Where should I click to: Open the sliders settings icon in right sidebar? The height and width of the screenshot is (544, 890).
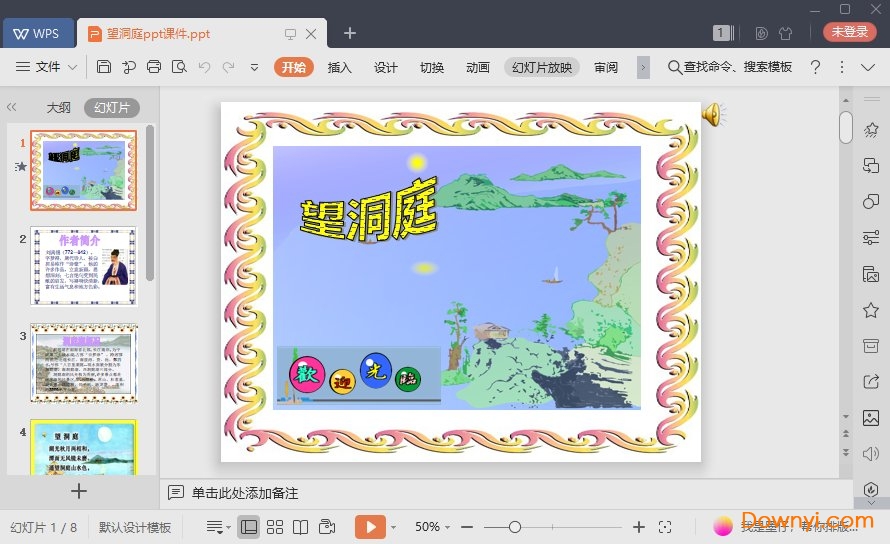pos(871,237)
